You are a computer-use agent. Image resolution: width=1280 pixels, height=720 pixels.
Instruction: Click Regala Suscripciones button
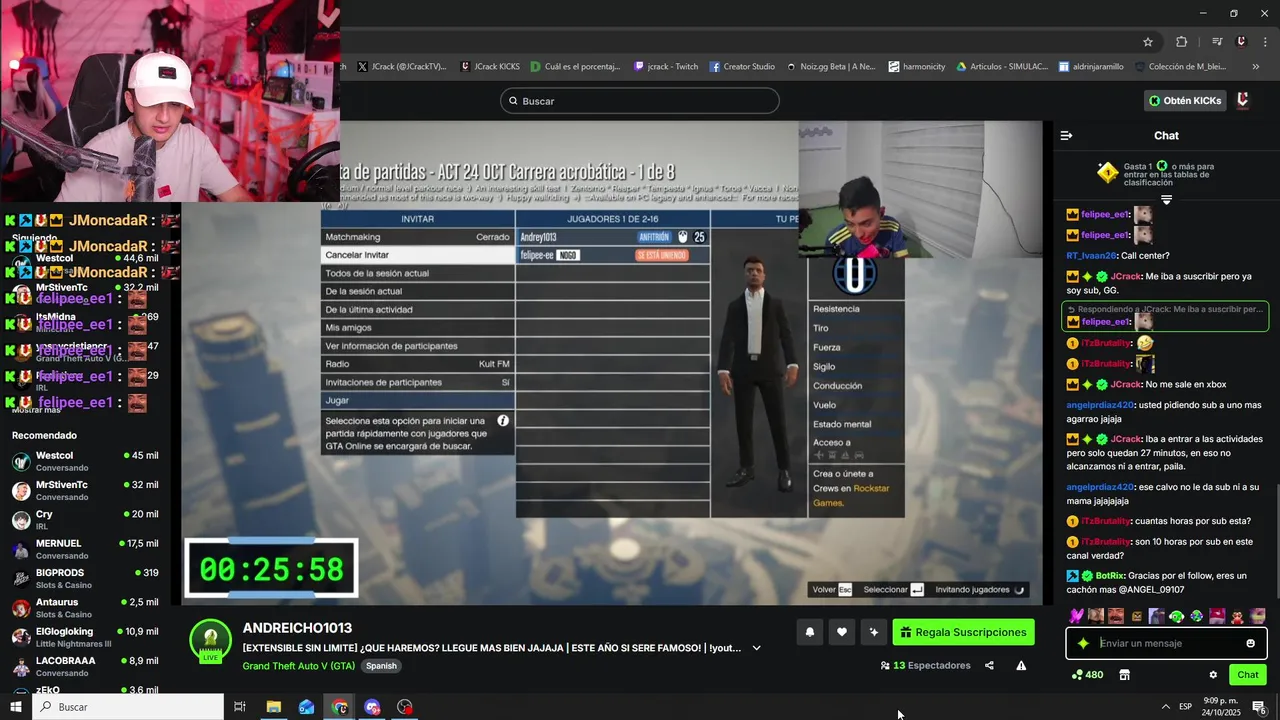tap(964, 632)
